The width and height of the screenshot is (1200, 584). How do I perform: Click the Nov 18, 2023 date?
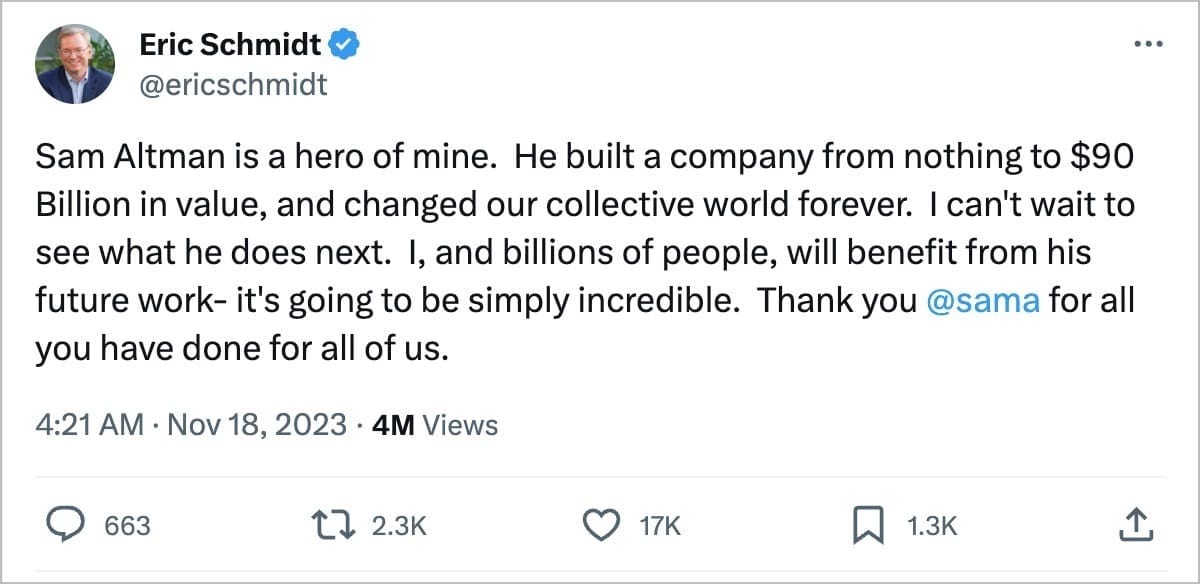(x=255, y=426)
